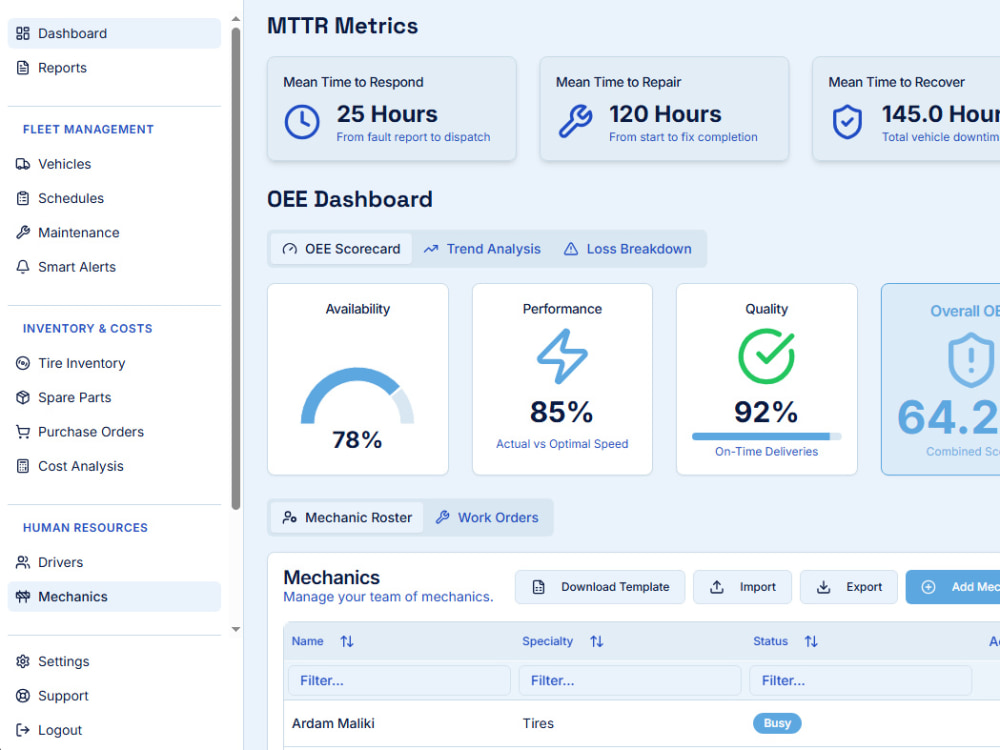Open Drivers page
The height and width of the screenshot is (750, 1000).
114,562
